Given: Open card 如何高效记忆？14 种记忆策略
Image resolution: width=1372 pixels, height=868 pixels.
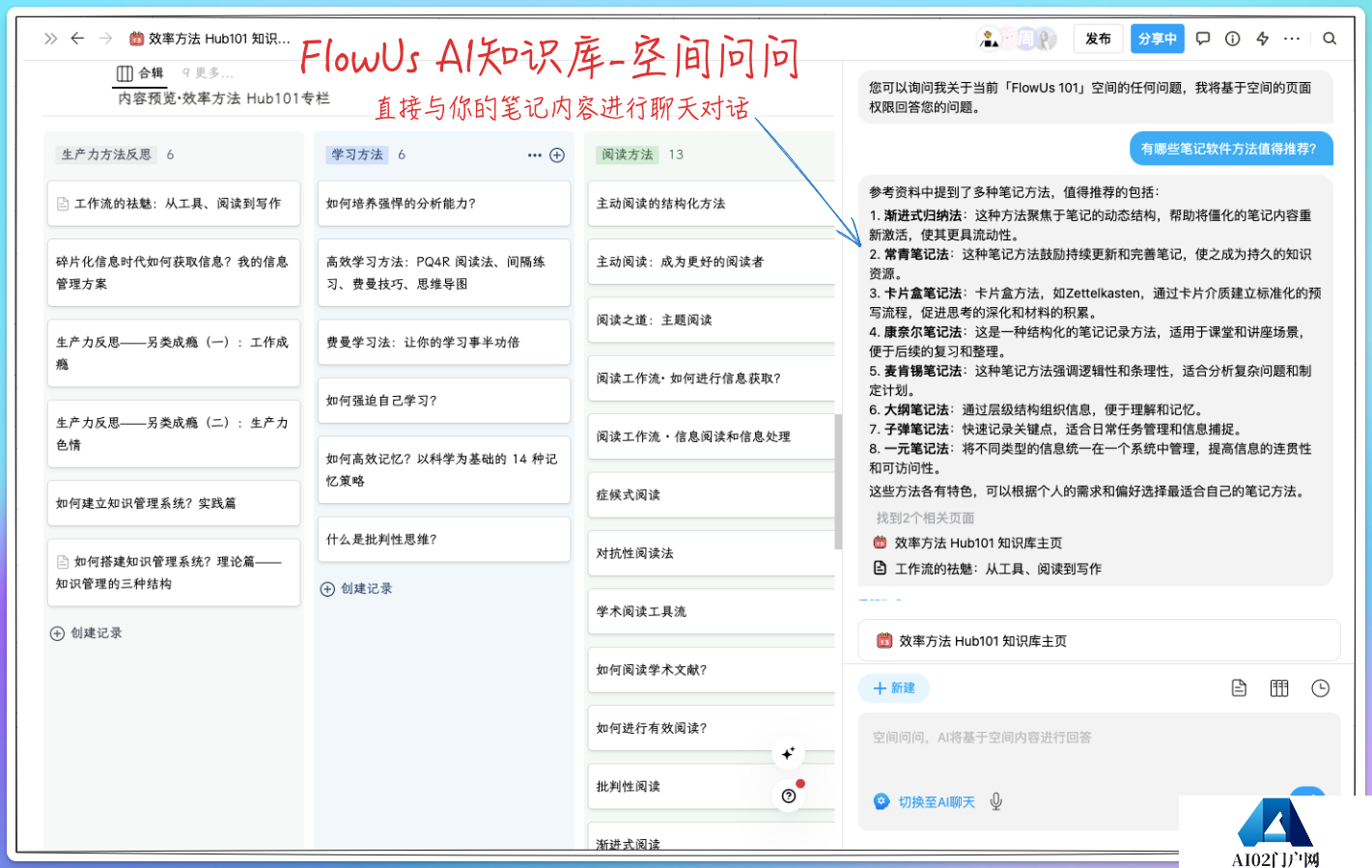Looking at the screenshot, I should pos(444,470).
